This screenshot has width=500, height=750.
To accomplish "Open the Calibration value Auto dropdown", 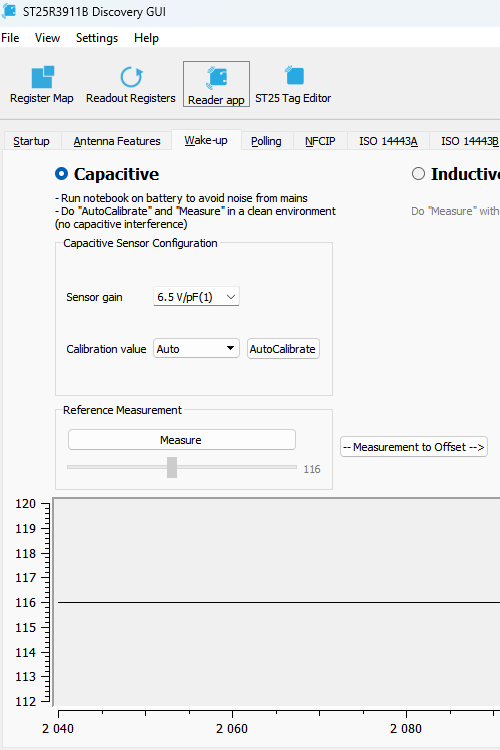I will point(196,349).
